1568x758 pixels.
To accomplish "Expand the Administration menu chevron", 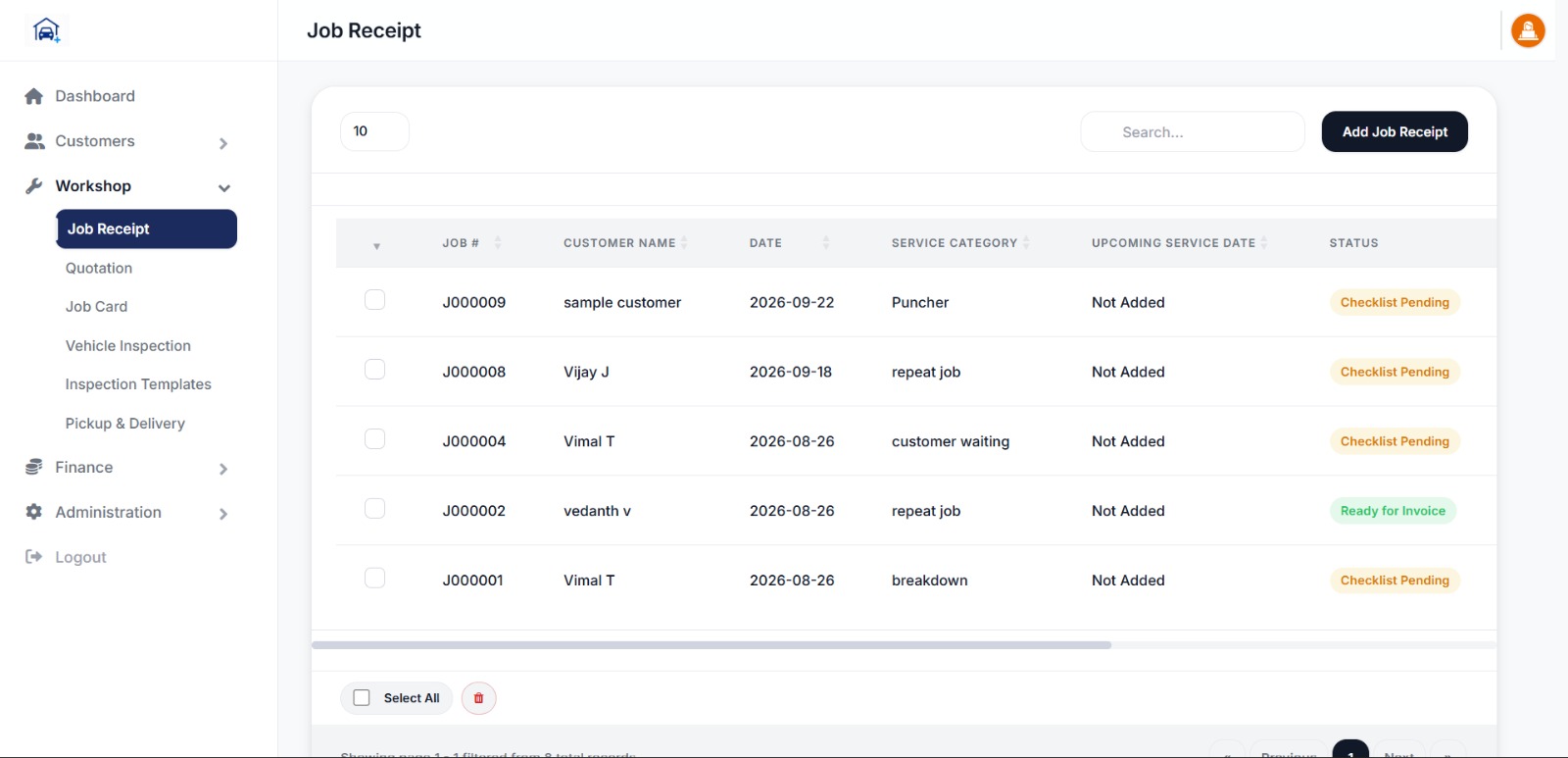I will click(223, 514).
